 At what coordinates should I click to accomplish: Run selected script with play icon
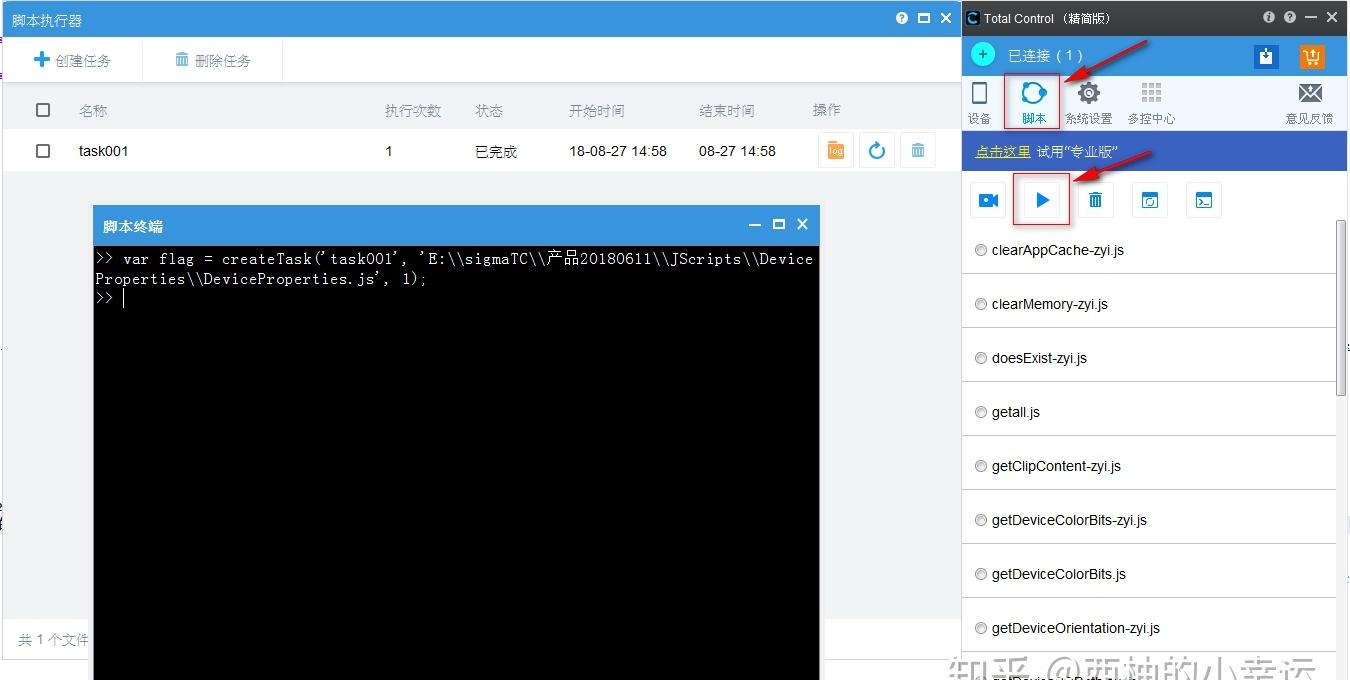coord(1042,200)
